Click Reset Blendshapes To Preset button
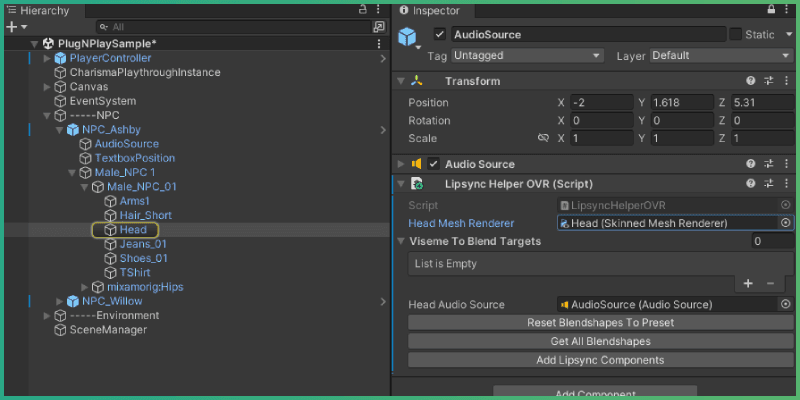The height and width of the screenshot is (400, 800). tap(600, 323)
